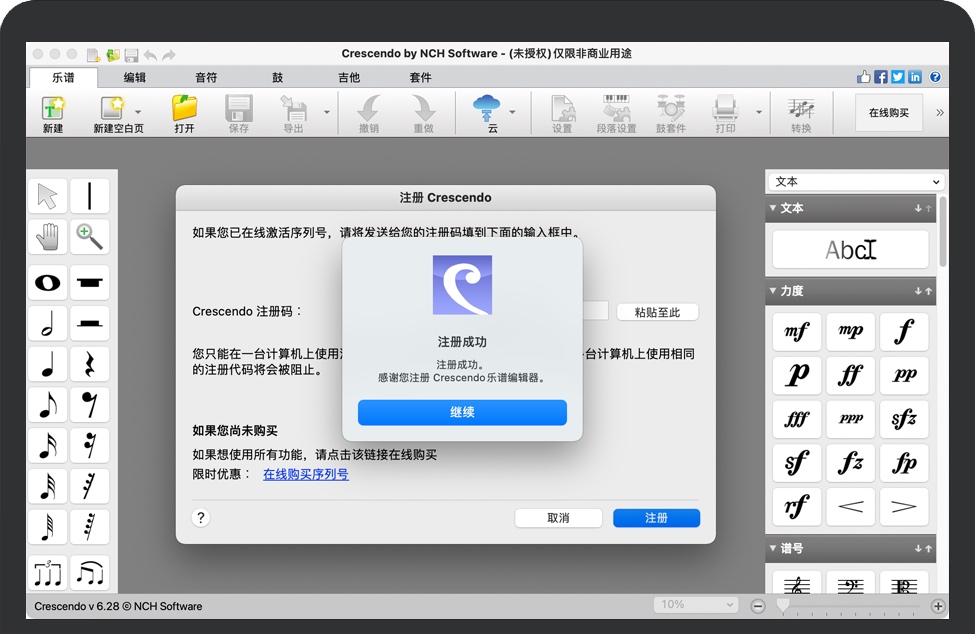Open the 文本 palette selector dropdown
This screenshot has height=634, width=975.
click(x=853, y=181)
